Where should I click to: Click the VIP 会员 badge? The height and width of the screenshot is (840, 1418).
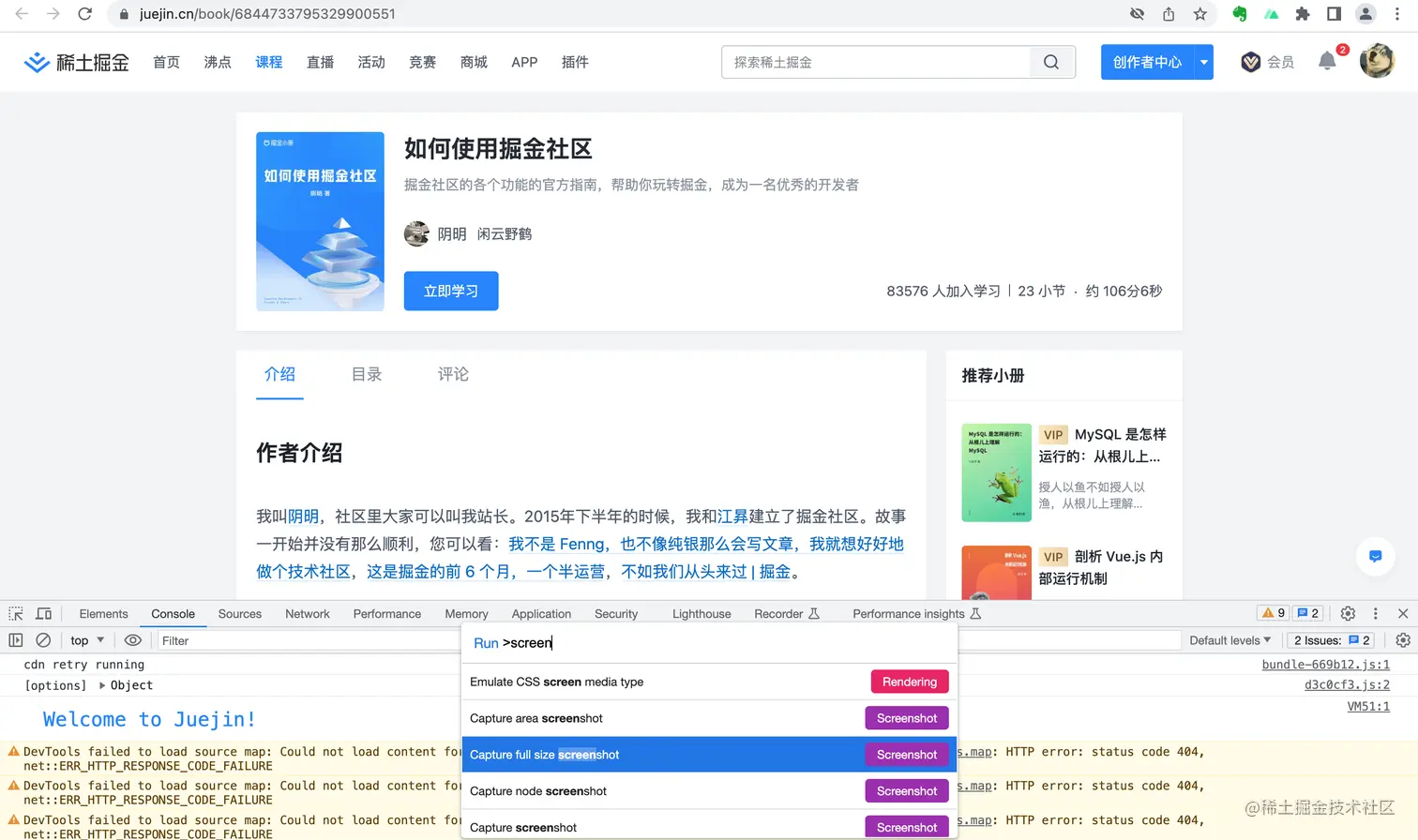point(1267,62)
